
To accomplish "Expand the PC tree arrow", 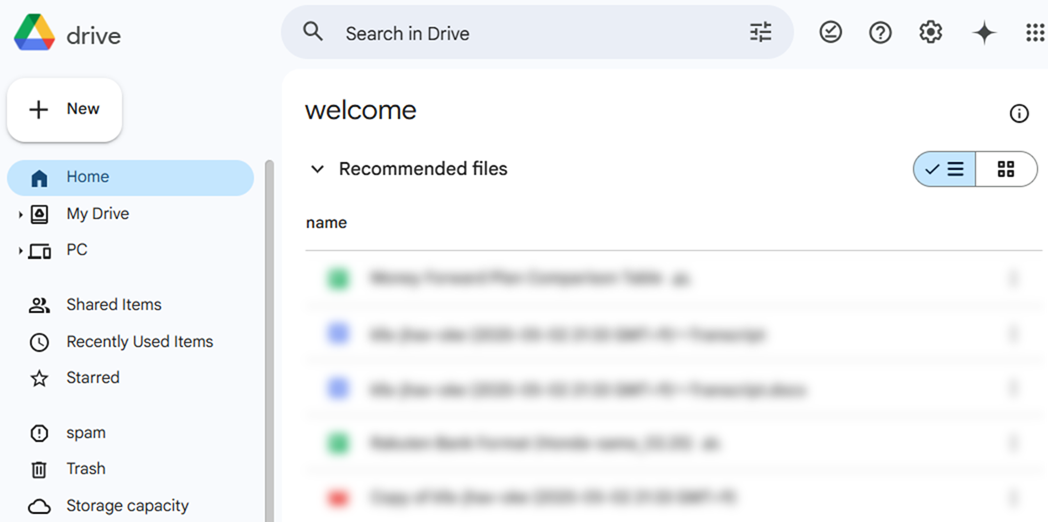I will point(21,251).
